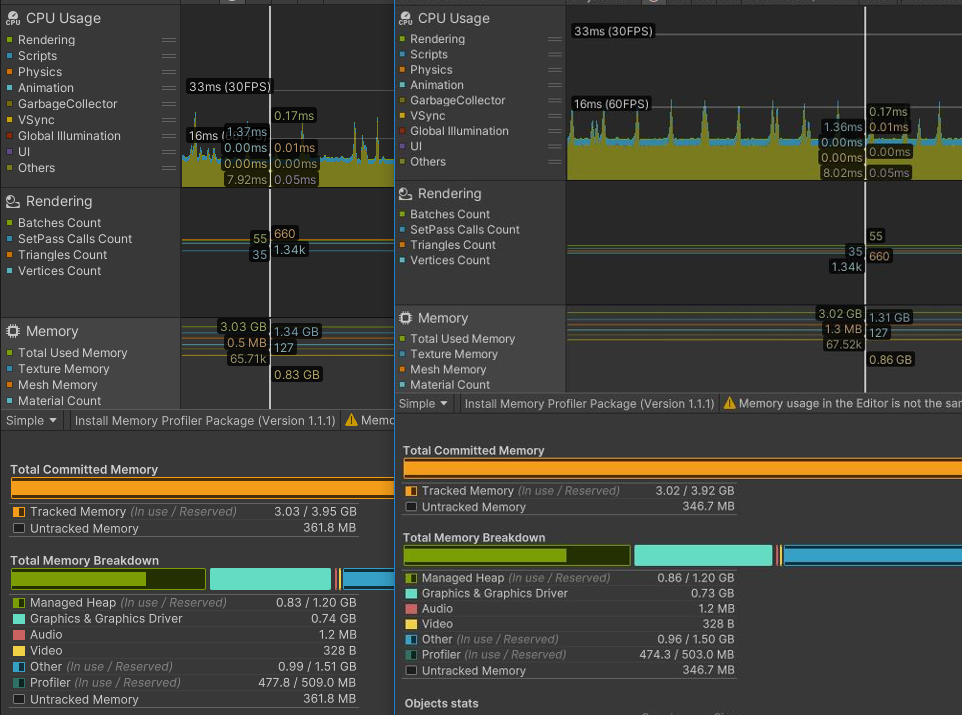962x715 pixels.
Task: Click the Memory chip icon in left profiler
Action: tap(13, 332)
